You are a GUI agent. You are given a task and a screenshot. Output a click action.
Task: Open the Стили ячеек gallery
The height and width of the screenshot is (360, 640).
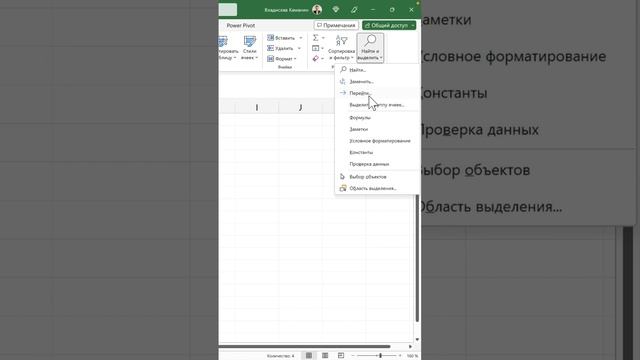(249, 48)
